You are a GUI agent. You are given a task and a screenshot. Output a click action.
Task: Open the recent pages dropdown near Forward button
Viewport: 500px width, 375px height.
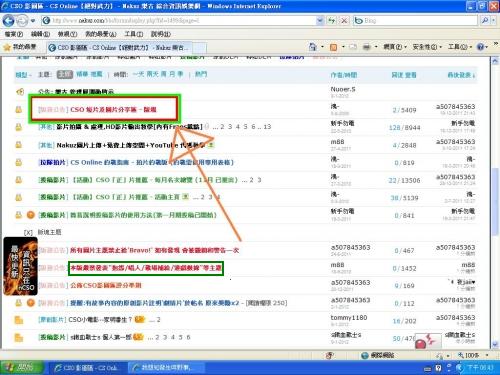(33, 21)
